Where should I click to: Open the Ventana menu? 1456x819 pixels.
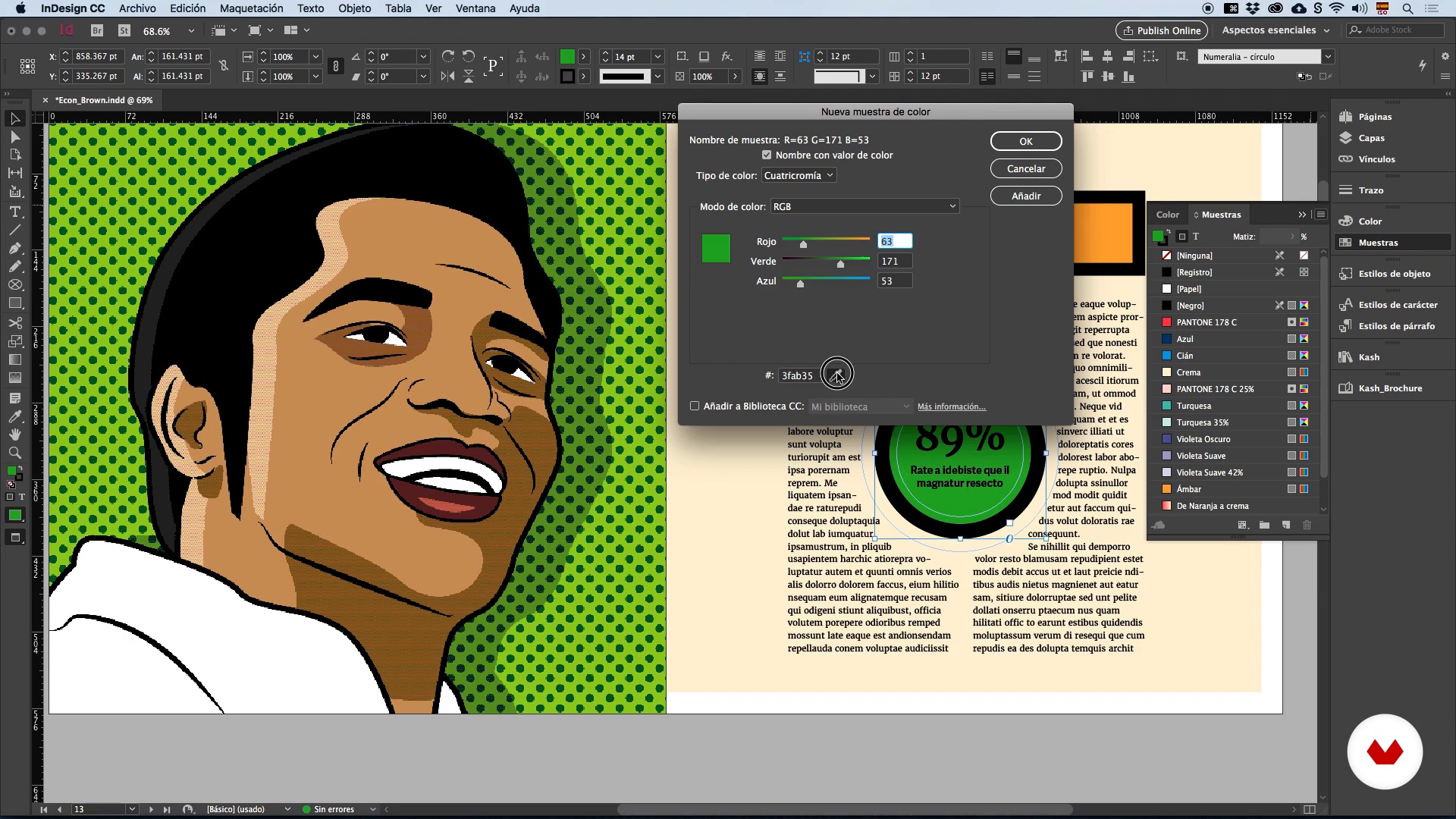point(475,8)
